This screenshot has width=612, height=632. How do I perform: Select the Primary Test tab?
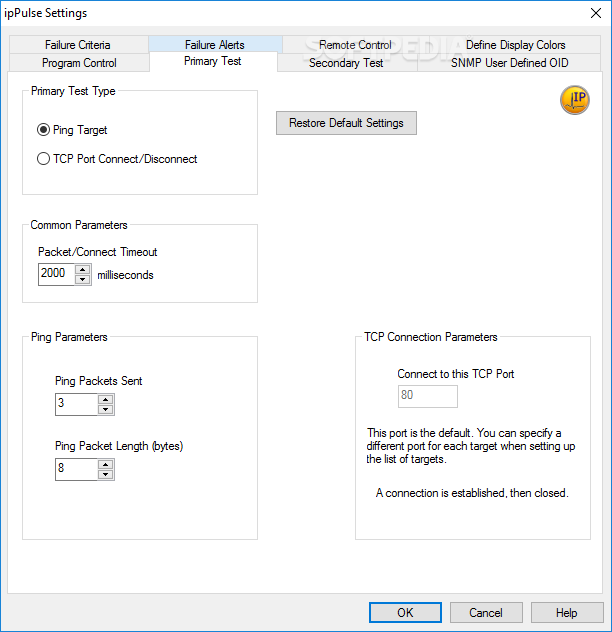tap(212, 61)
